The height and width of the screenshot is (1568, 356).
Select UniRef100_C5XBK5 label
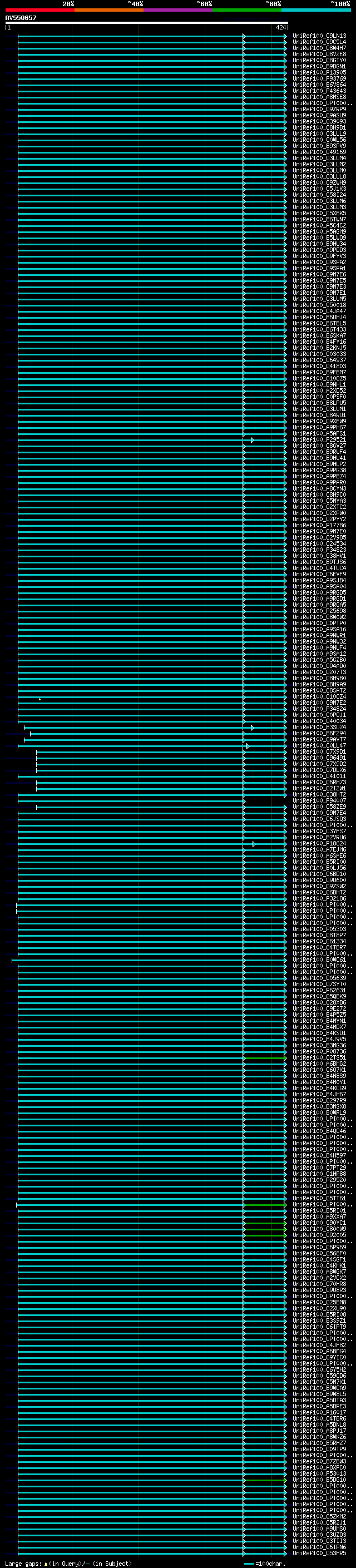[x=319, y=213]
